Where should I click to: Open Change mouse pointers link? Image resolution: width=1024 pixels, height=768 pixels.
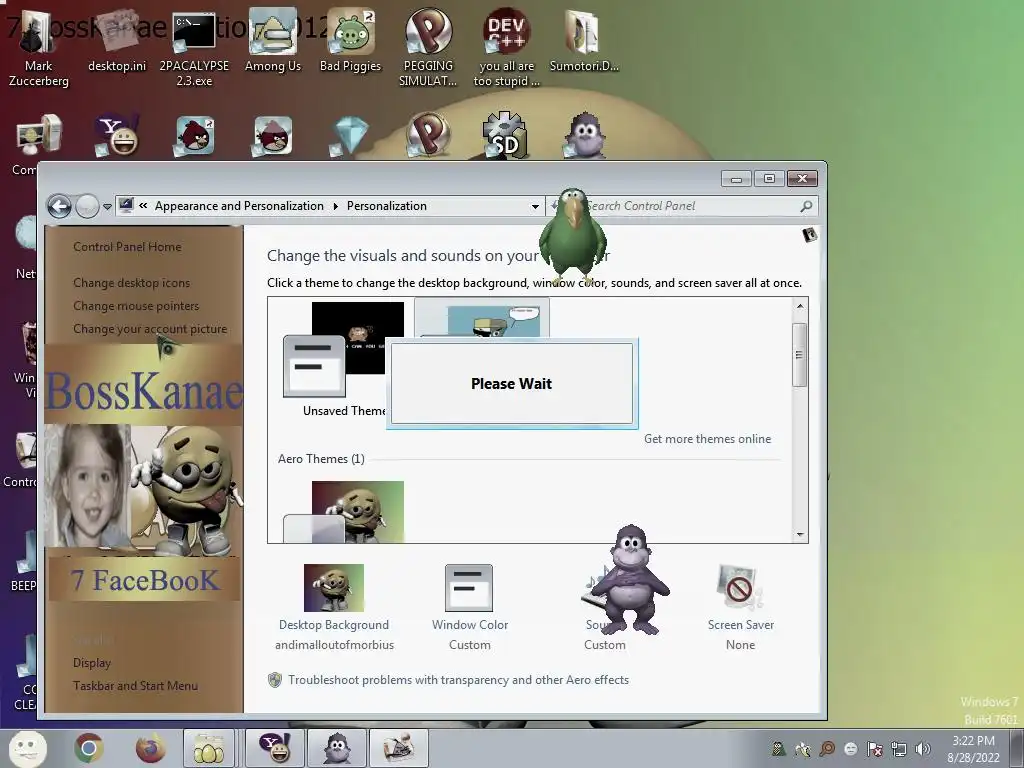point(136,306)
